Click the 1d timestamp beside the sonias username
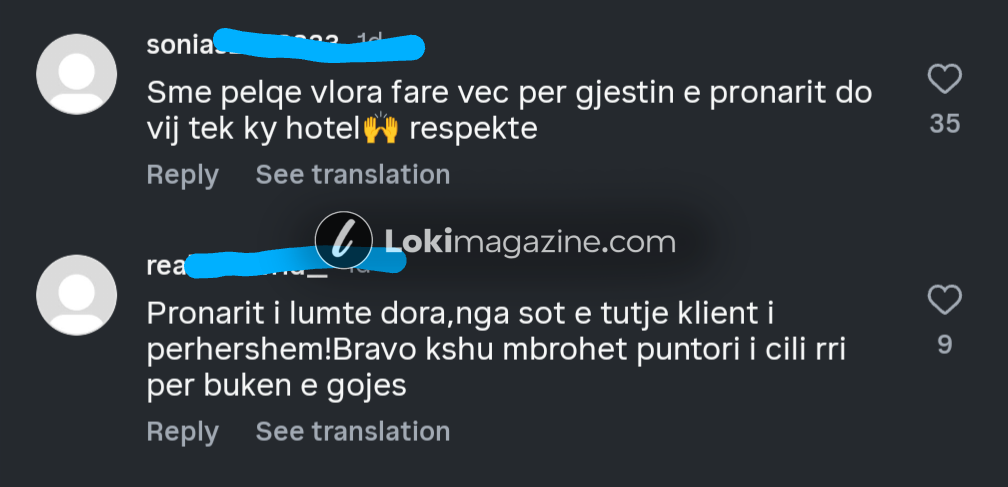Image resolution: width=1008 pixels, height=487 pixels. pyautogui.click(x=369, y=42)
